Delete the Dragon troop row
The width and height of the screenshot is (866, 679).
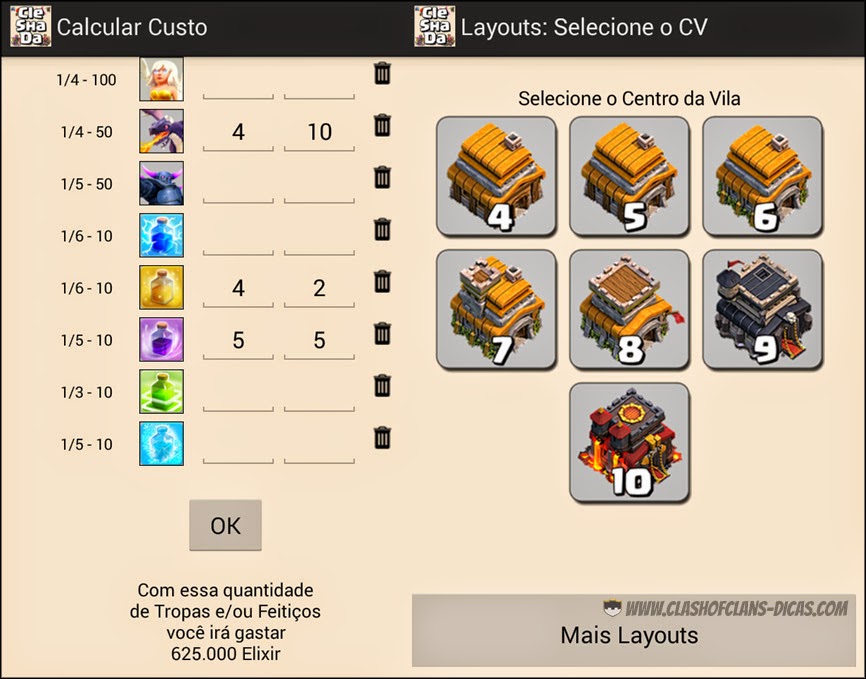382,125
